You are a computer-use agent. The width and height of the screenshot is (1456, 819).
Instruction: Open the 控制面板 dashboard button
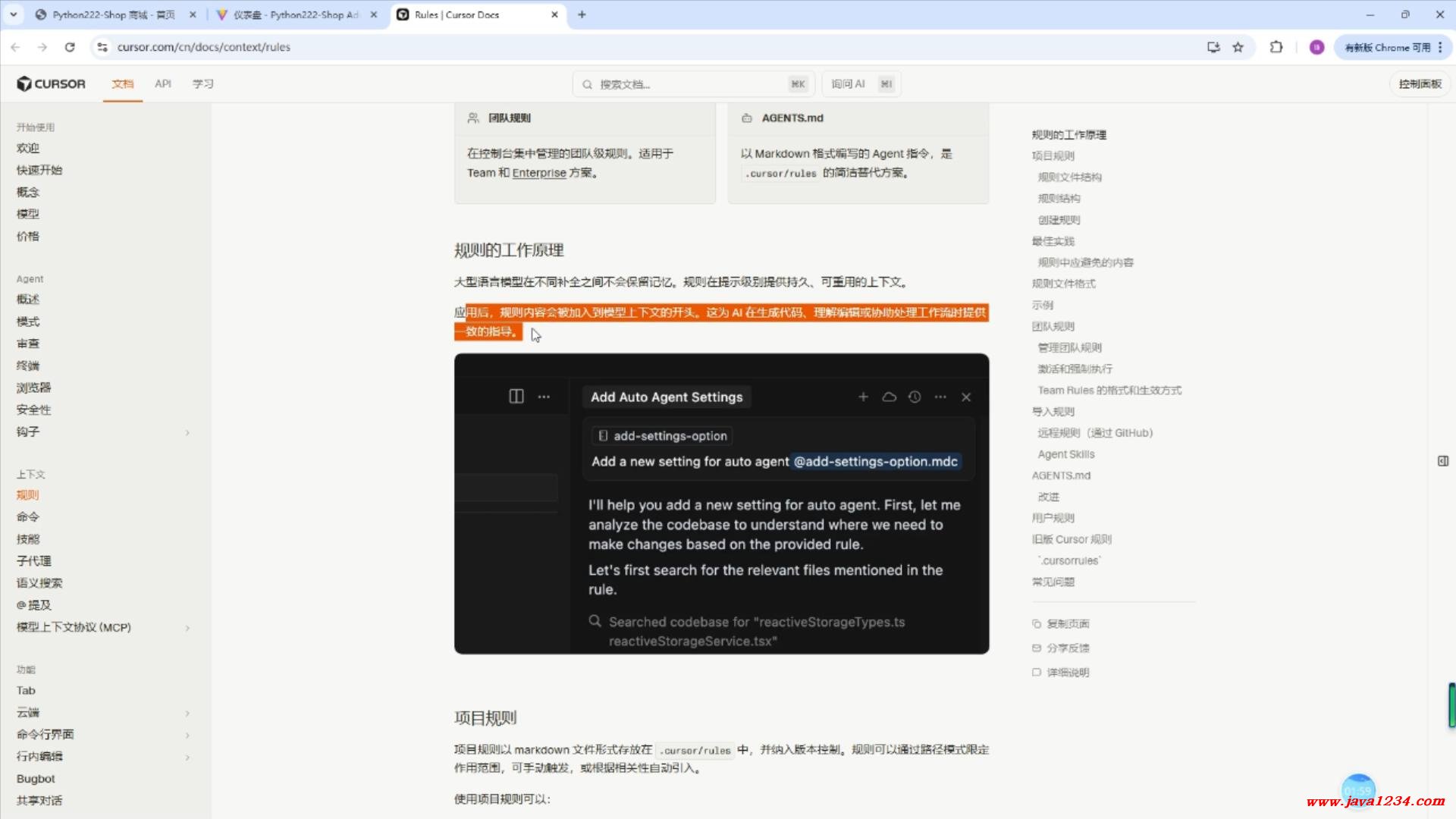[1420, 84]
